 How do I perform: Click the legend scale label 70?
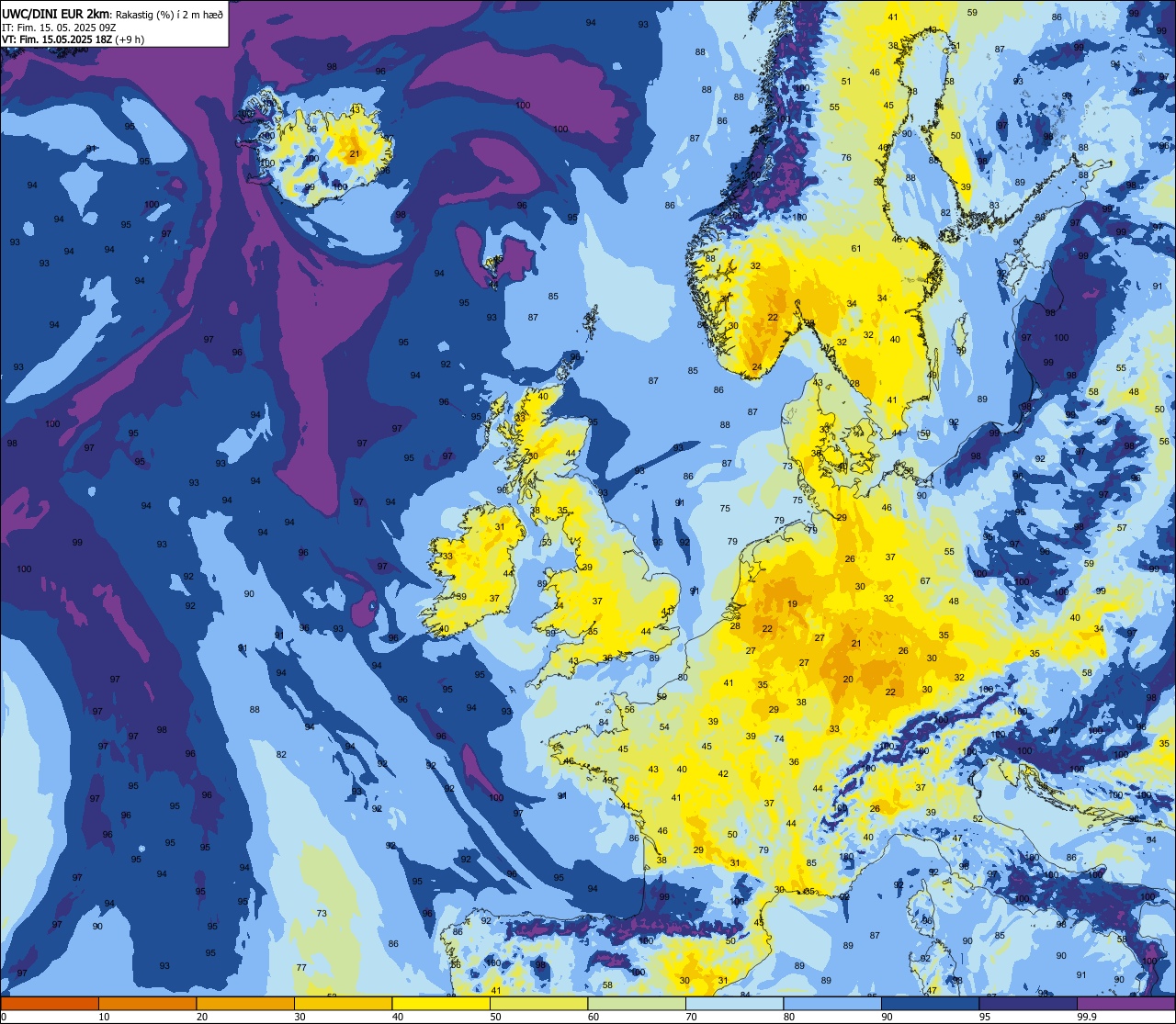tap(691, 1017)
